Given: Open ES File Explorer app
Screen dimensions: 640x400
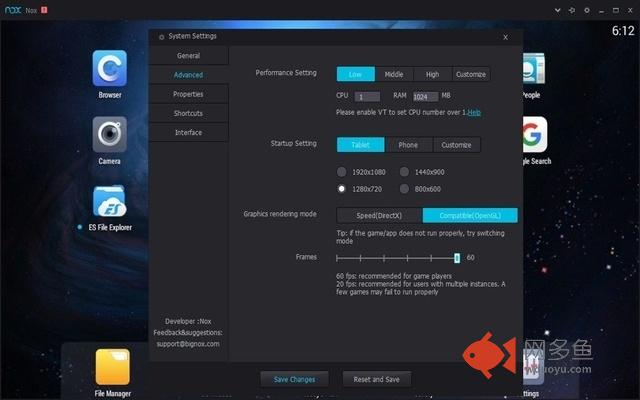Looking at the screenshot, I should pos(109,201).
